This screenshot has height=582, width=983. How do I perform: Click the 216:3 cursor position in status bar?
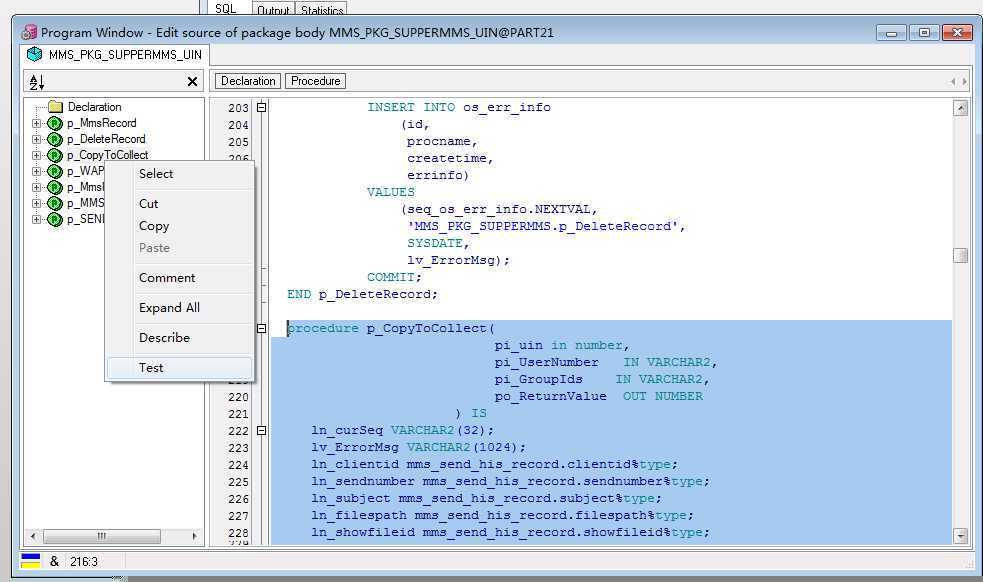coord(84,561)
